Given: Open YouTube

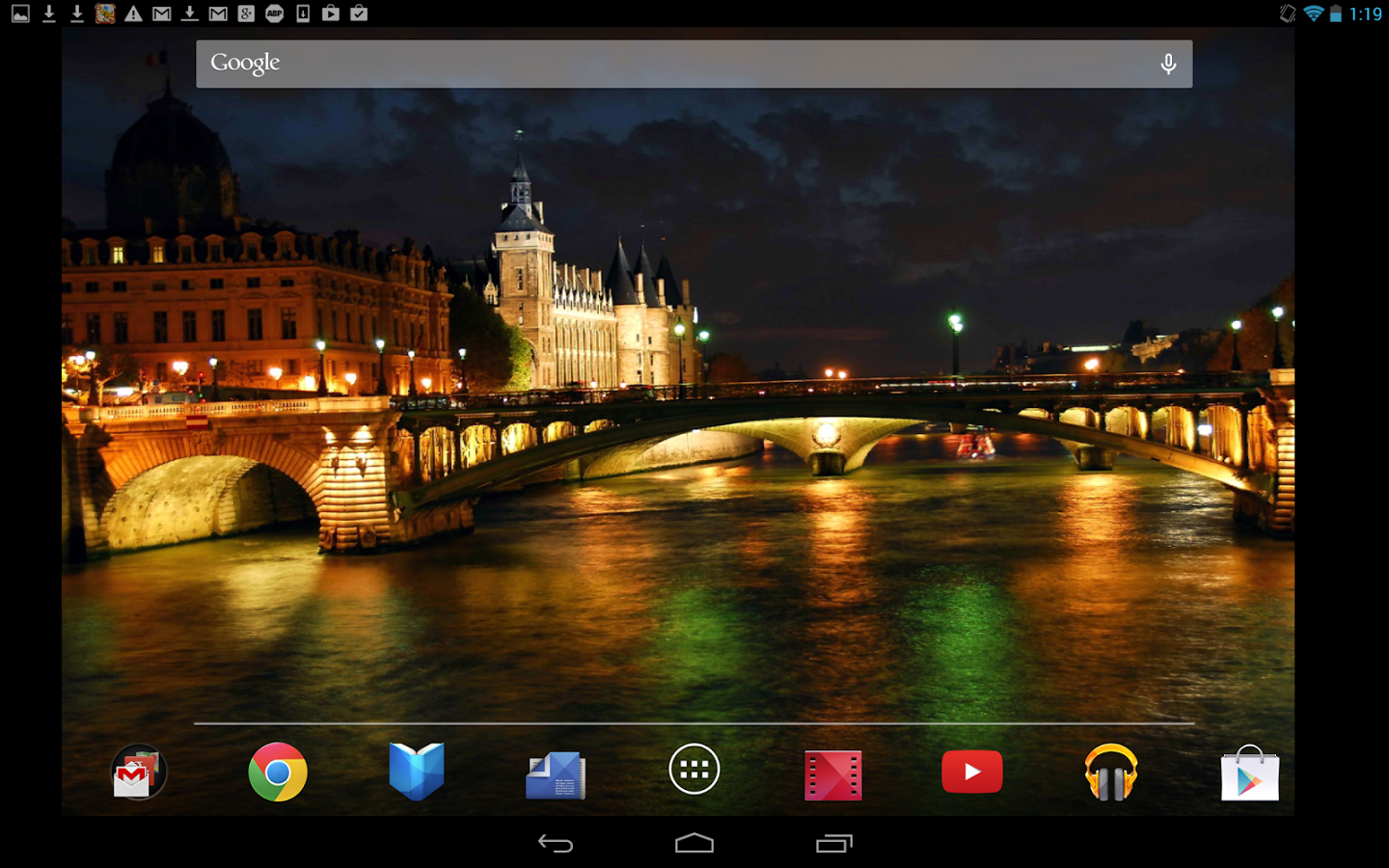Looking at the screenshot, I should click(x=971, y=772).
